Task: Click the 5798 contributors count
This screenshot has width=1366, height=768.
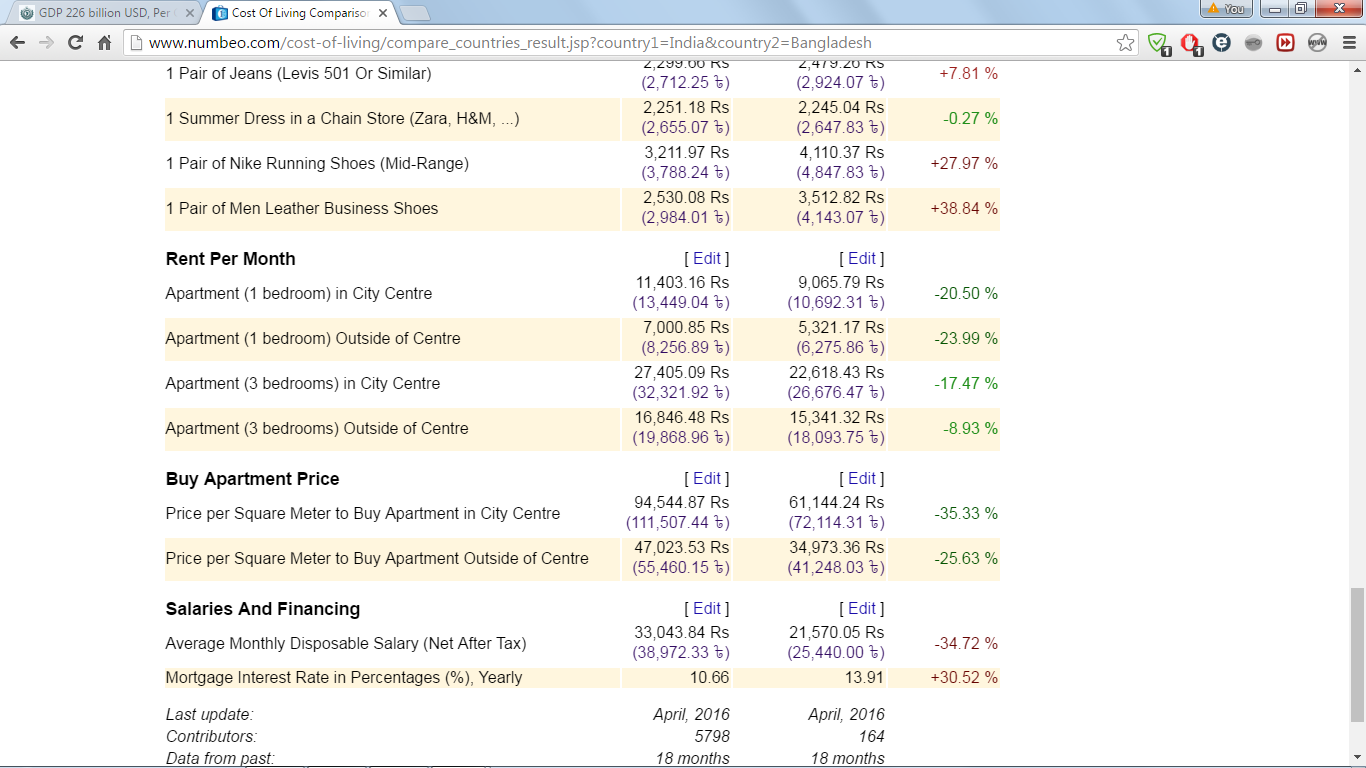Action: [712, 736]
